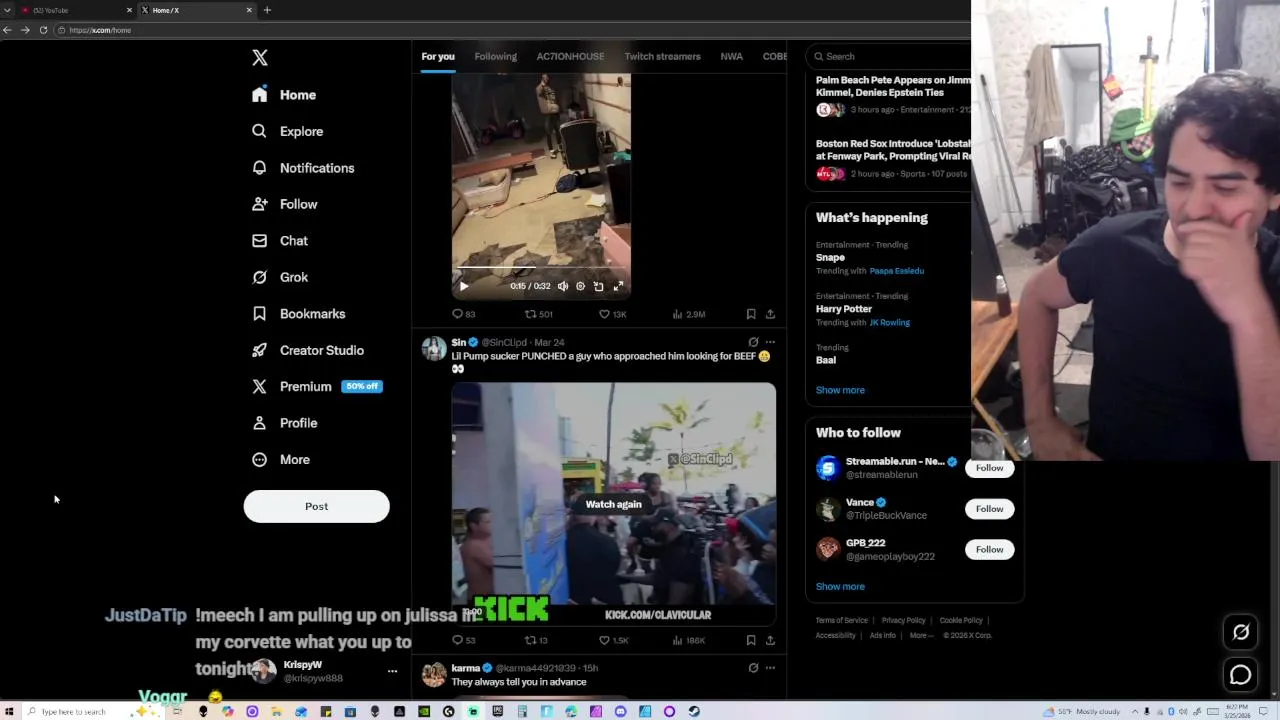Click Show more under What's happening
1280x720 pixels.
pyautogui.click(x=840, y=390)
